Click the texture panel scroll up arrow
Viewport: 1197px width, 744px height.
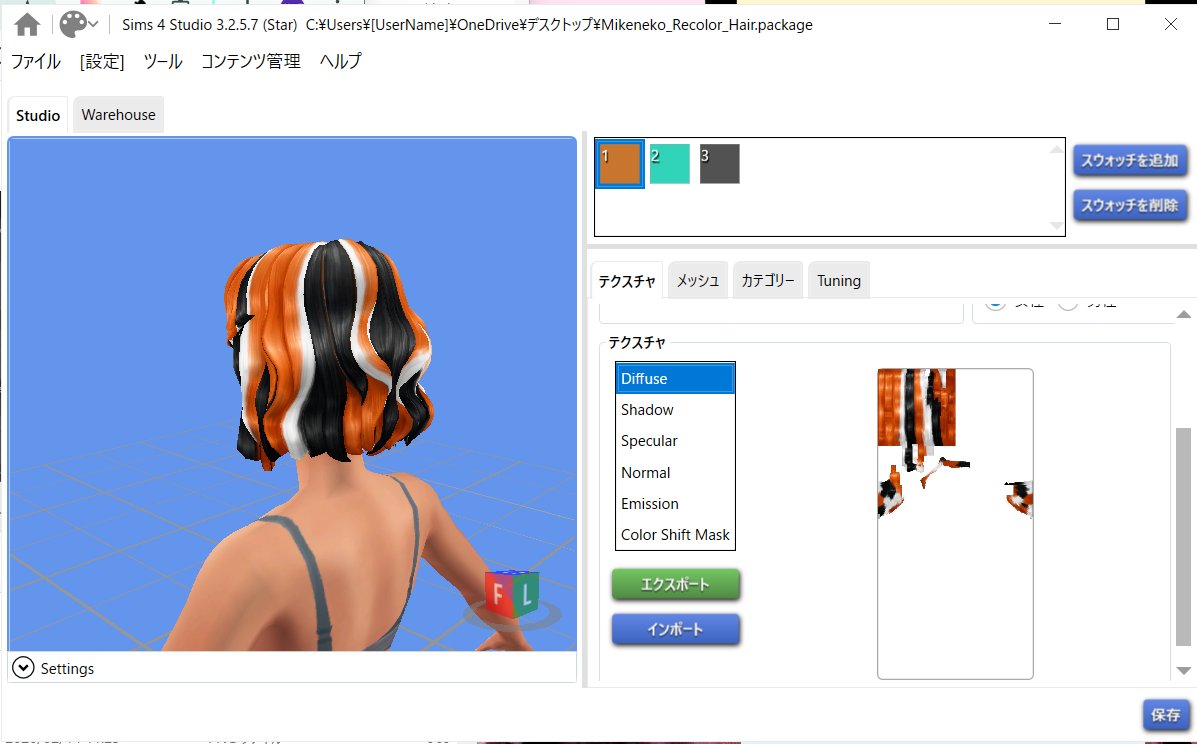1183,314
